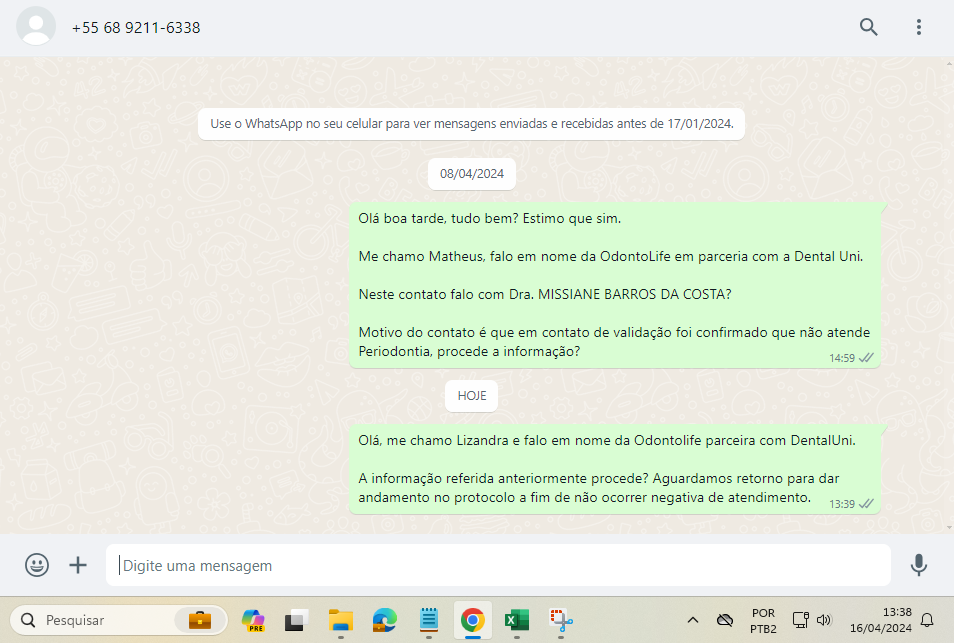
Task: Open the notifications bell
Action: click(x=927, y=620)
